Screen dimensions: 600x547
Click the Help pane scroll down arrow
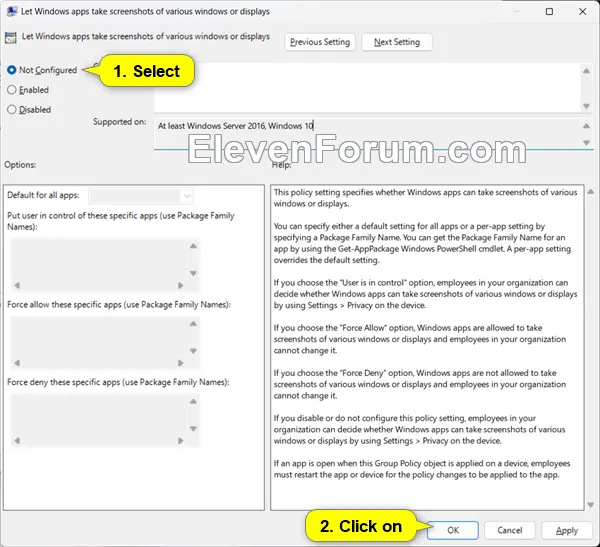tap(591, 505)
